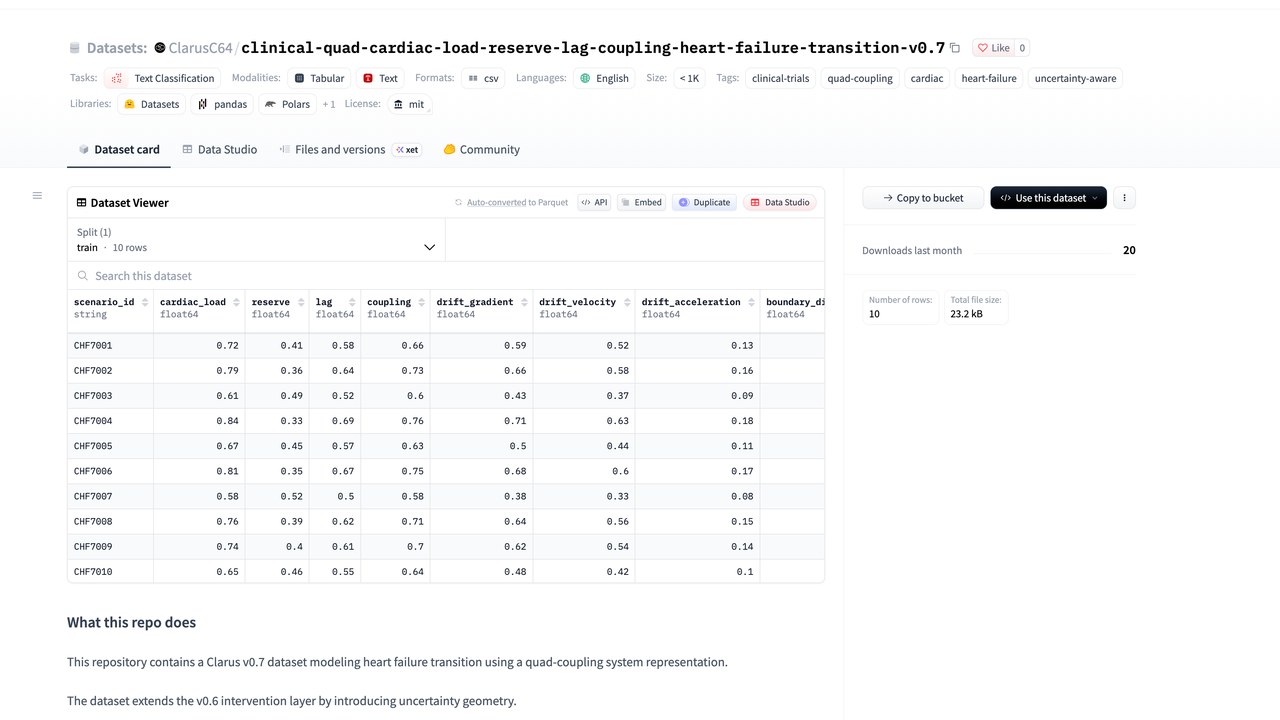The width and height of the screenshot is (1280, 720).
Task: Expand the Split train dropdown
Action: [256, 240]
